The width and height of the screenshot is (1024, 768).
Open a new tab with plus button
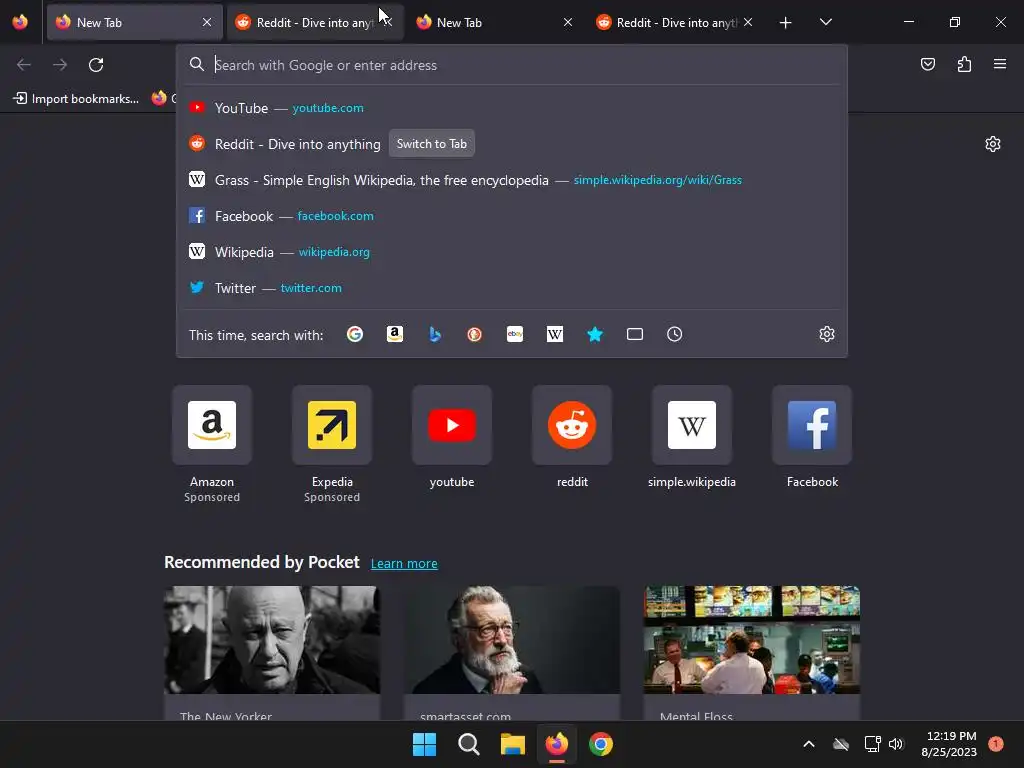786,23
